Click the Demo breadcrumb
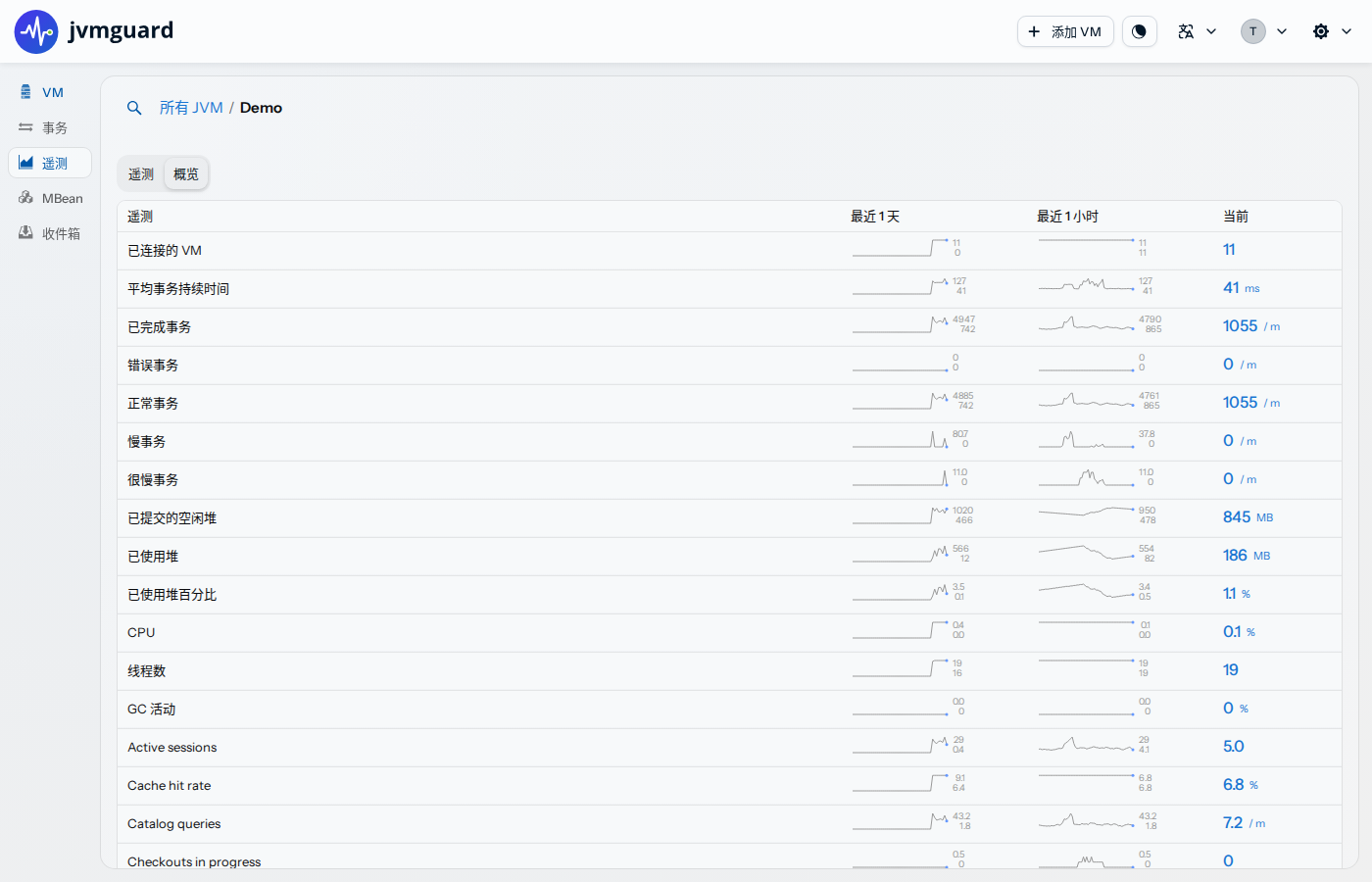This screenshot has width=1372, height=882. (x=261, y=108)
